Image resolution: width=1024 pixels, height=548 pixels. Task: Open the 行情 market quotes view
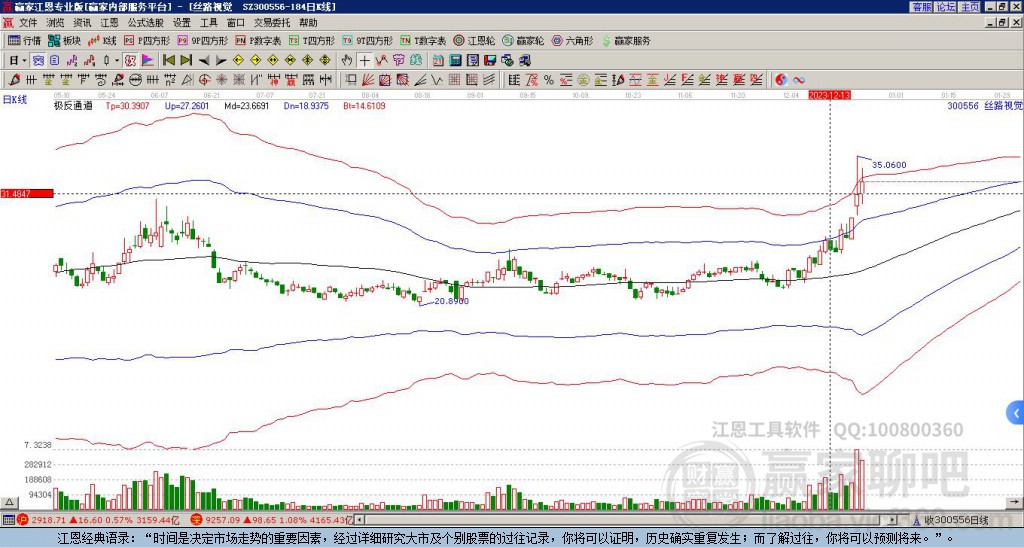[25, 40]
